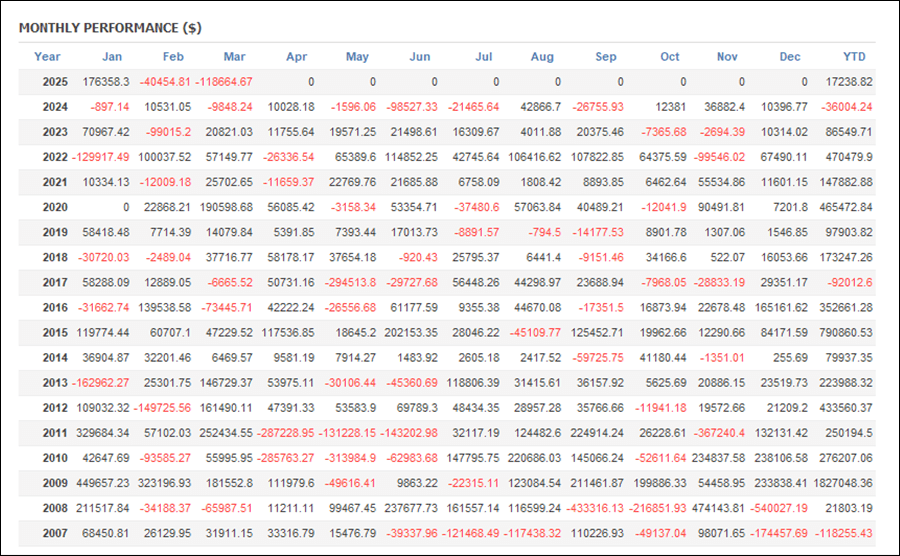
Task: Click 2011 Nov loss -367240.4
Action: [x=719, y=433]
